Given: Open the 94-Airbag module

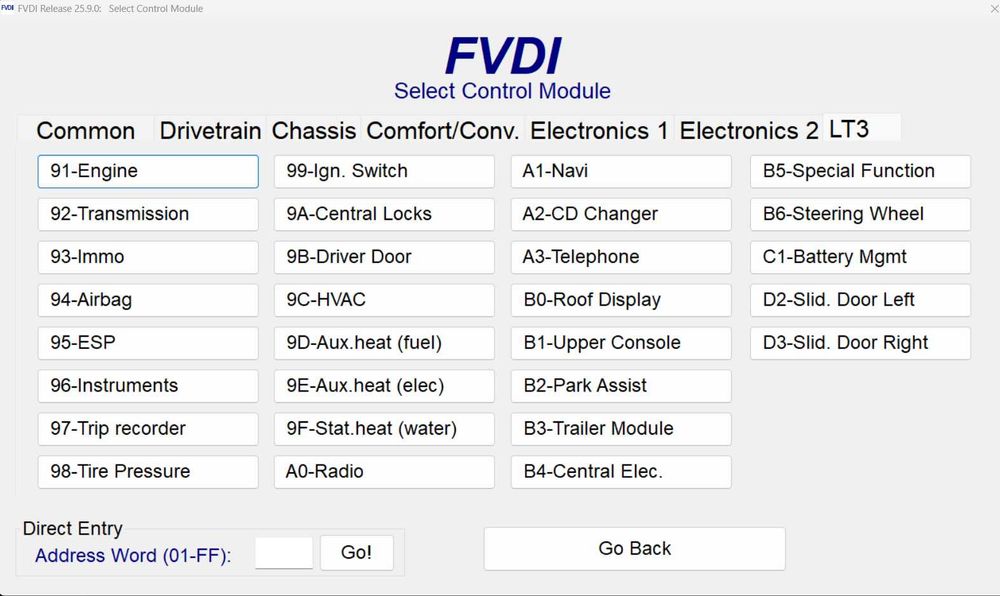Looking at the screenshot, I should (x=148, y=300).
